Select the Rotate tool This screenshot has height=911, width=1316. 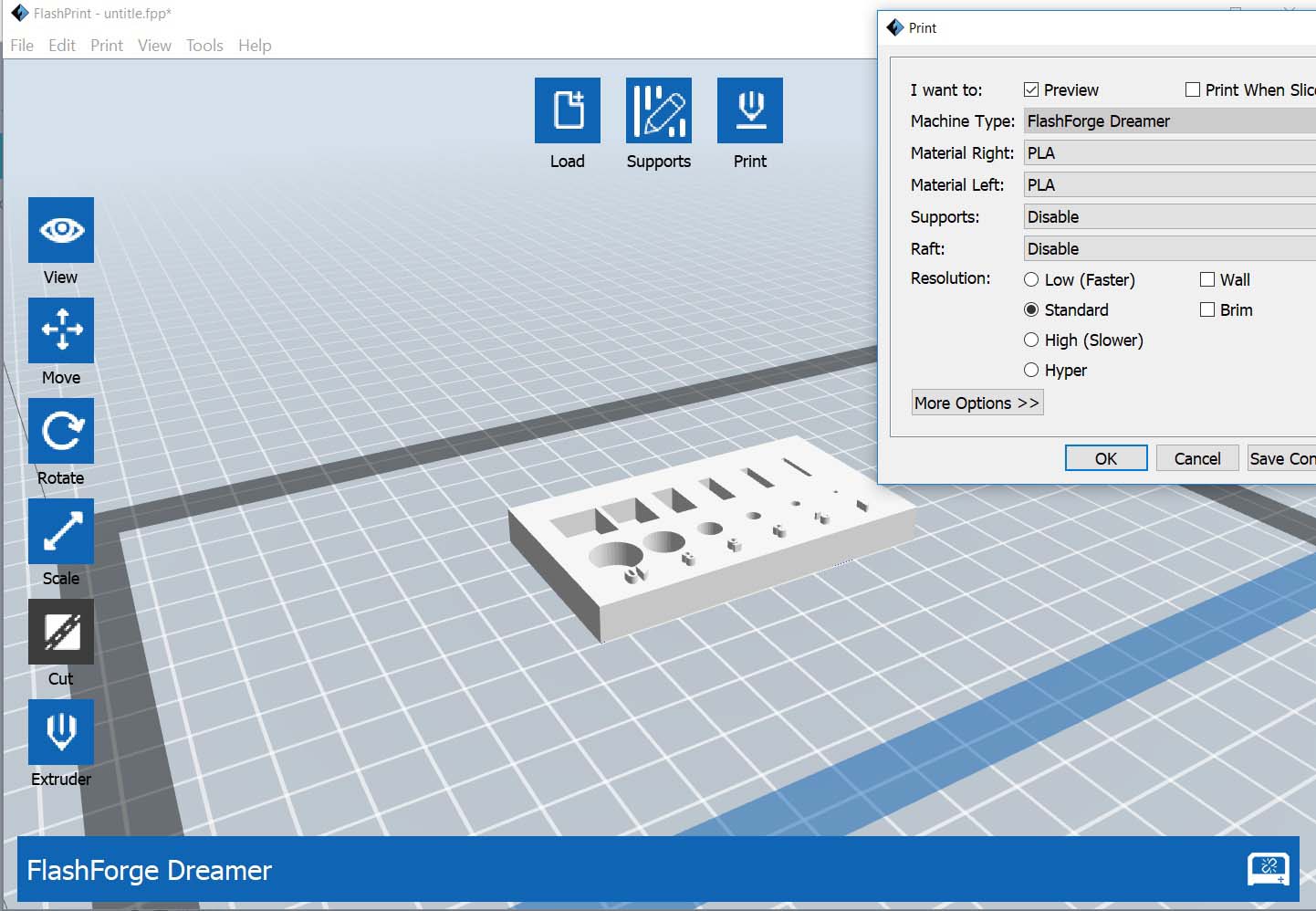pyautogui.click(x=61, y=431)
